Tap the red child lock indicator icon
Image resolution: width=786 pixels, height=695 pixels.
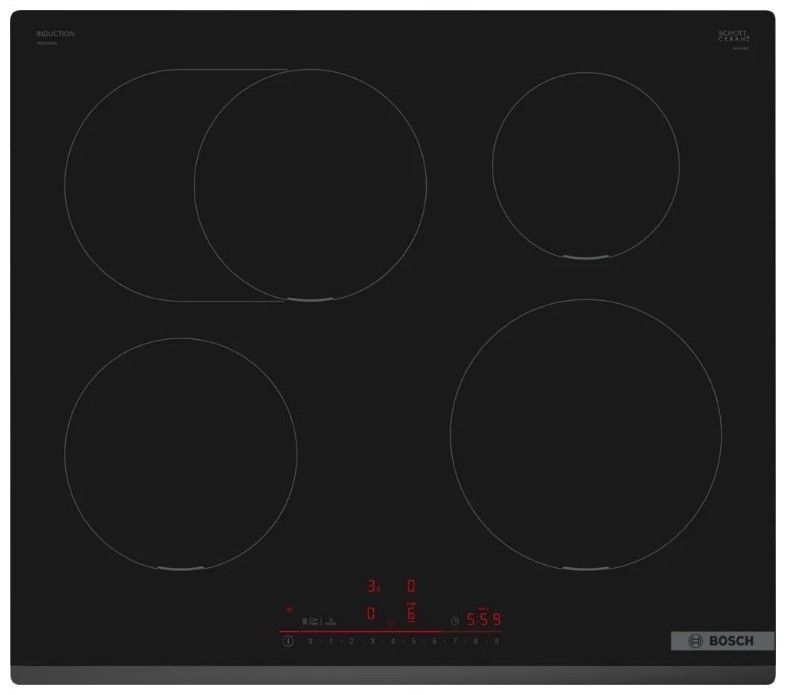click(x=290, y=607)
